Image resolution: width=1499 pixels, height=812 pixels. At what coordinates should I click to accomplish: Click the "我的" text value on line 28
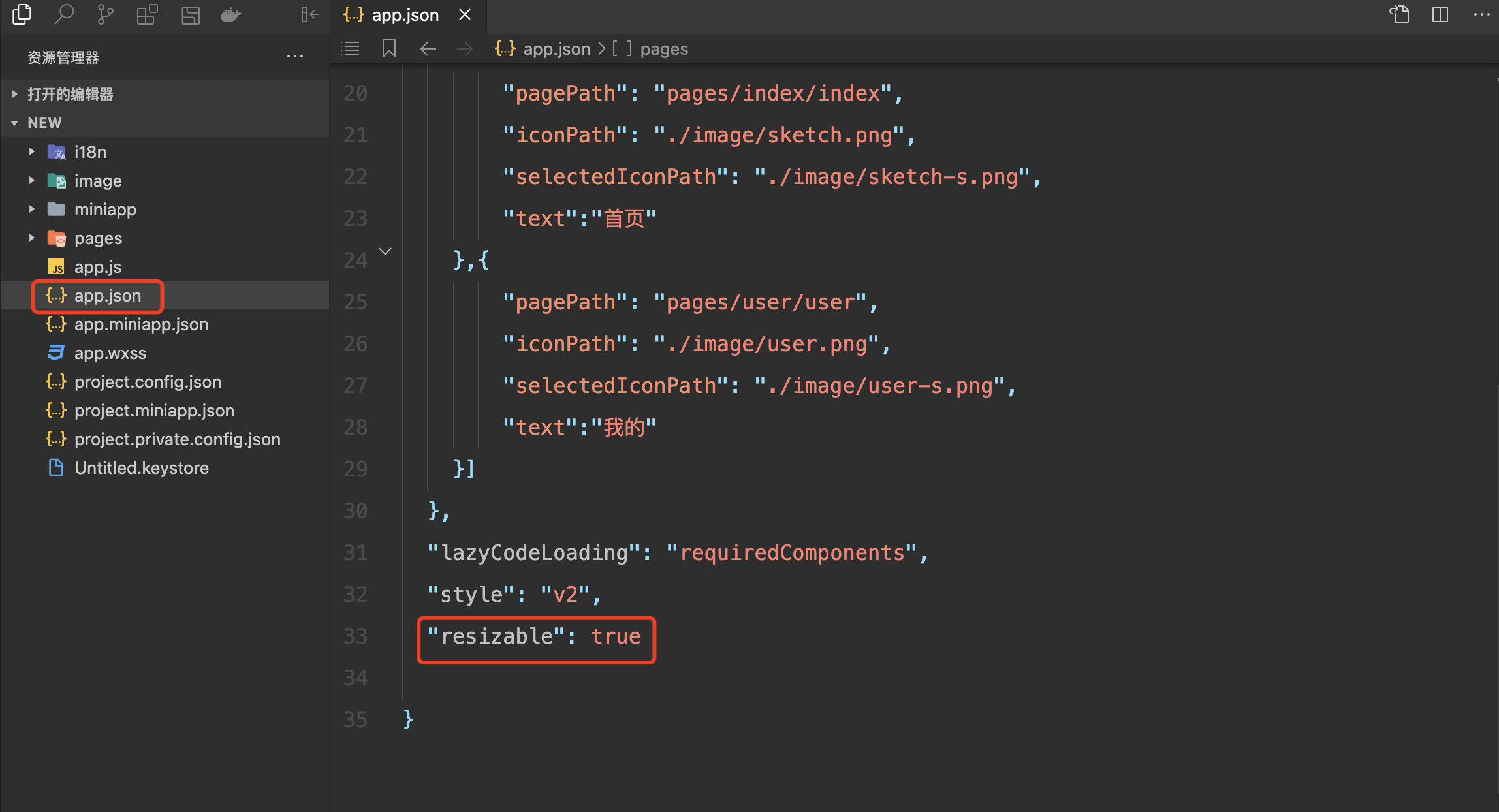pos(623,428)
